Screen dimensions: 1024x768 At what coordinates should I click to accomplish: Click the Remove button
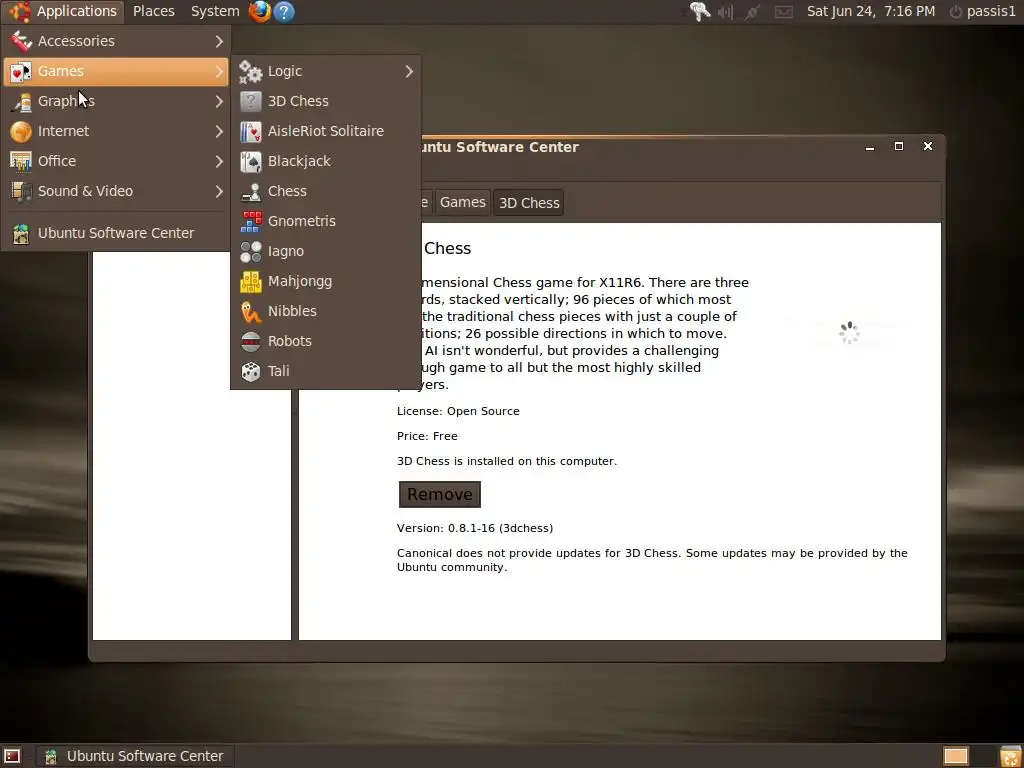440,494
